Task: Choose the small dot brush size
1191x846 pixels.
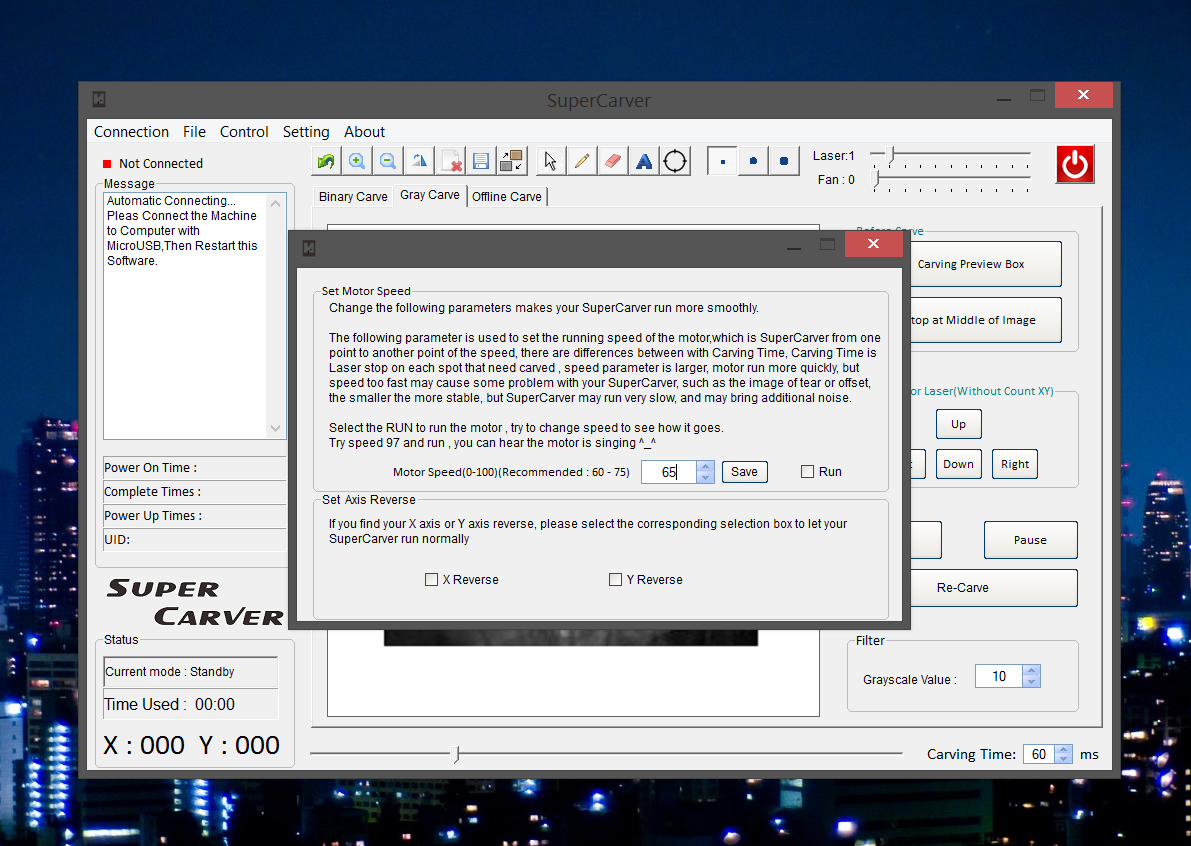Action: pyautogui.click(x=722, y=161)
